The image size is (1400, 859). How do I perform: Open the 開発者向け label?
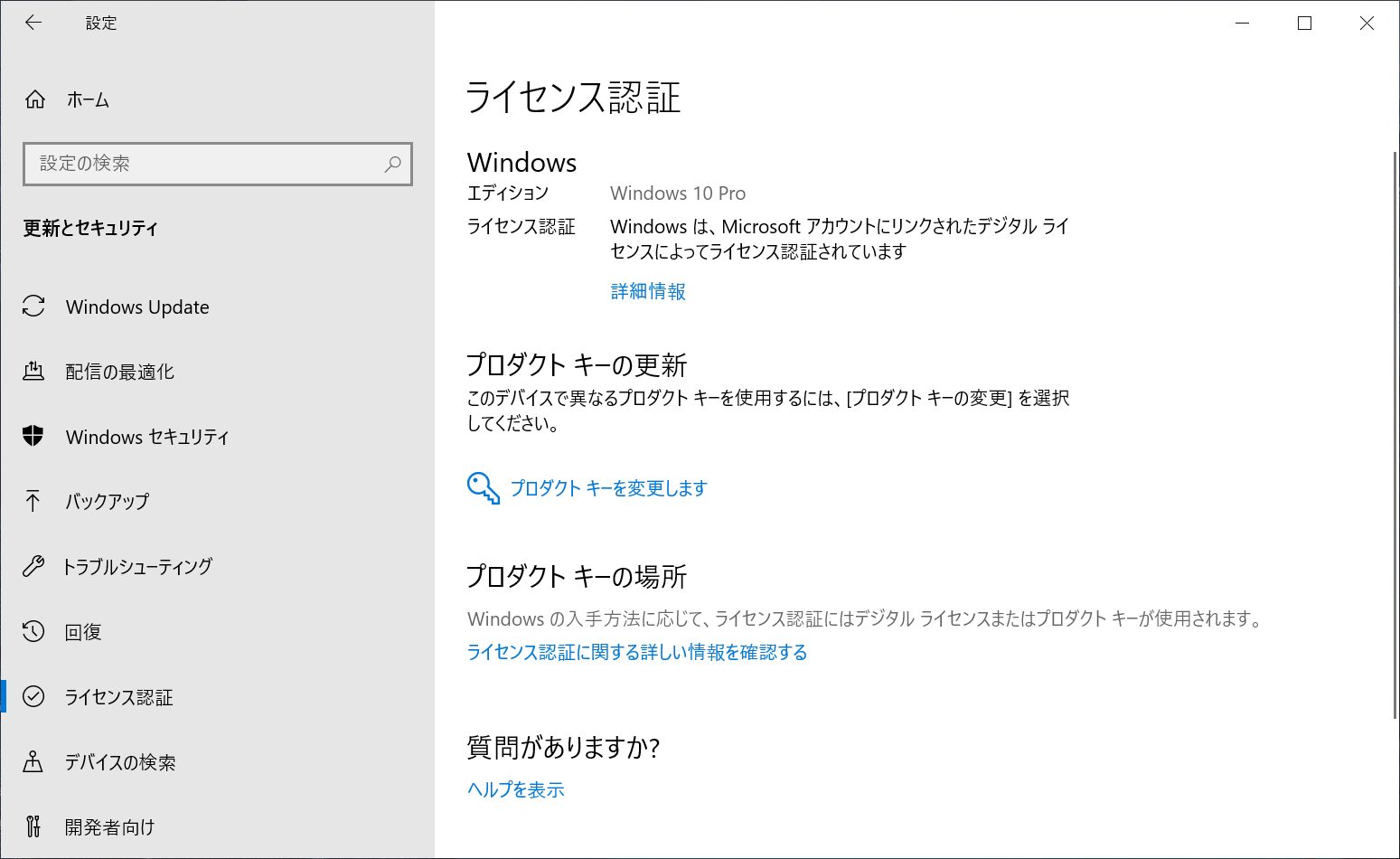(x=109, y=827)
